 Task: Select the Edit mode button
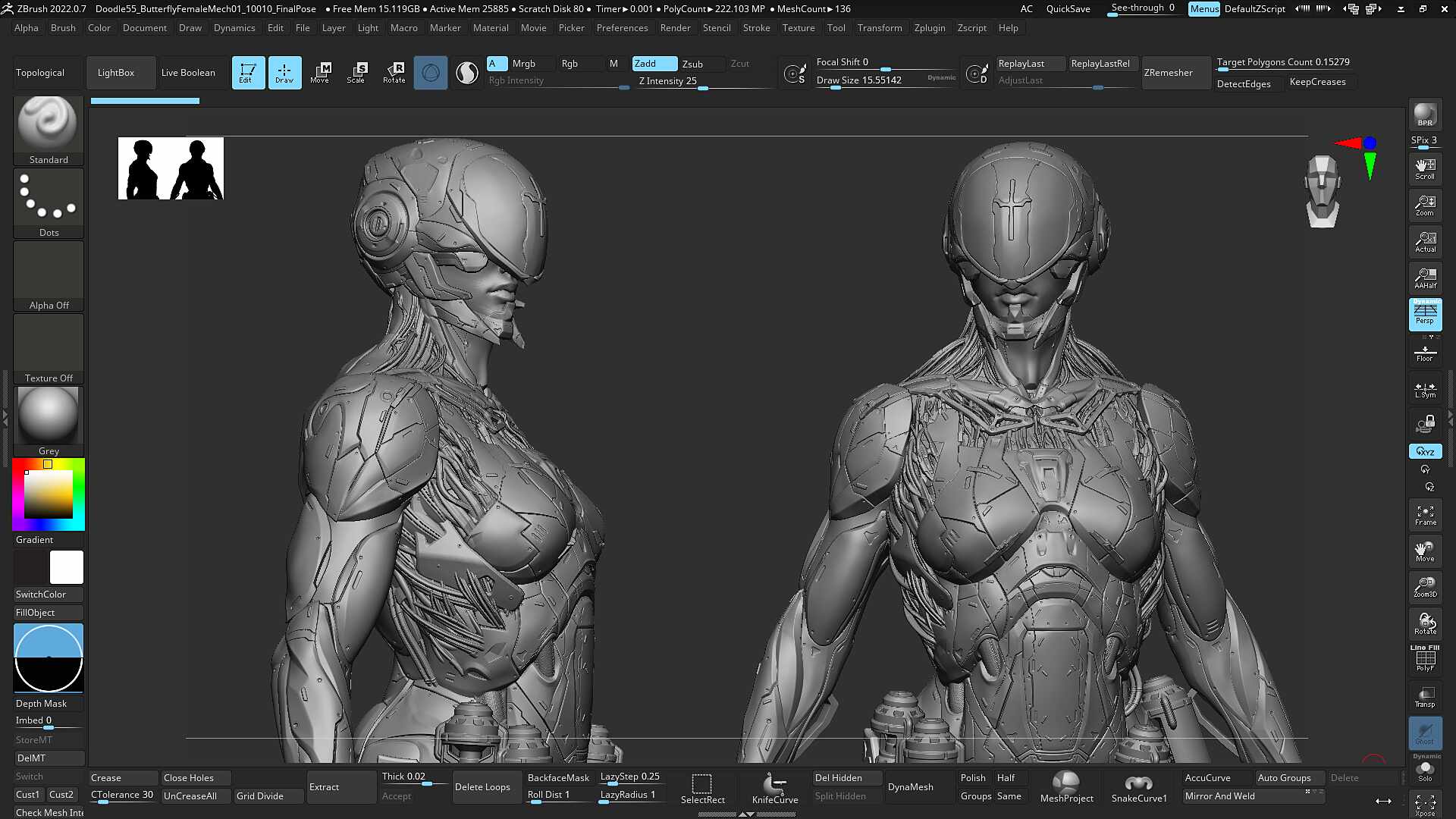tap(248, 73)
